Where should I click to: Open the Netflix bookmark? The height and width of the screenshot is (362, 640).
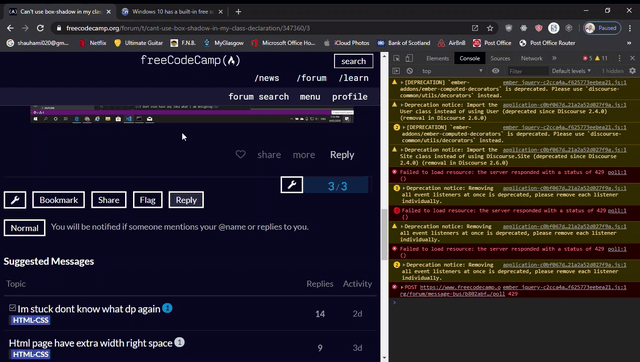(93, 43)
